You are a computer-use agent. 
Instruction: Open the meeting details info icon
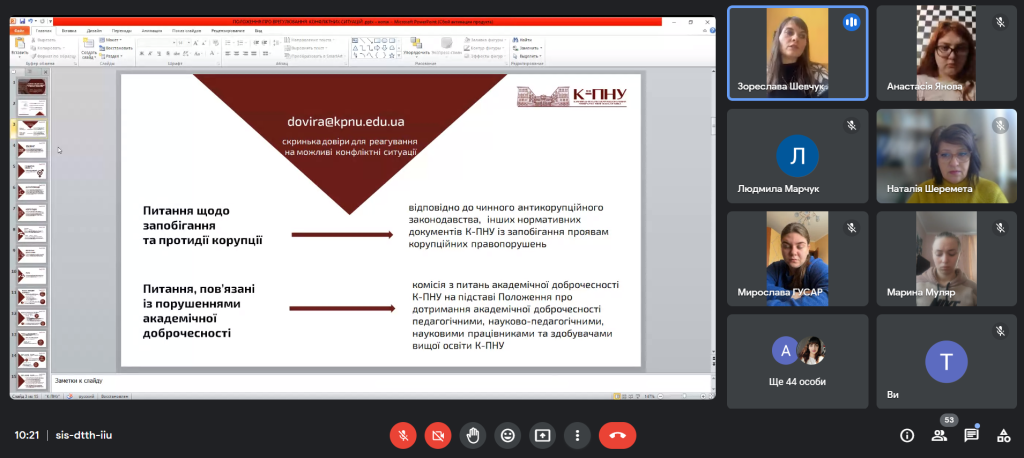(x=907, y=435)
